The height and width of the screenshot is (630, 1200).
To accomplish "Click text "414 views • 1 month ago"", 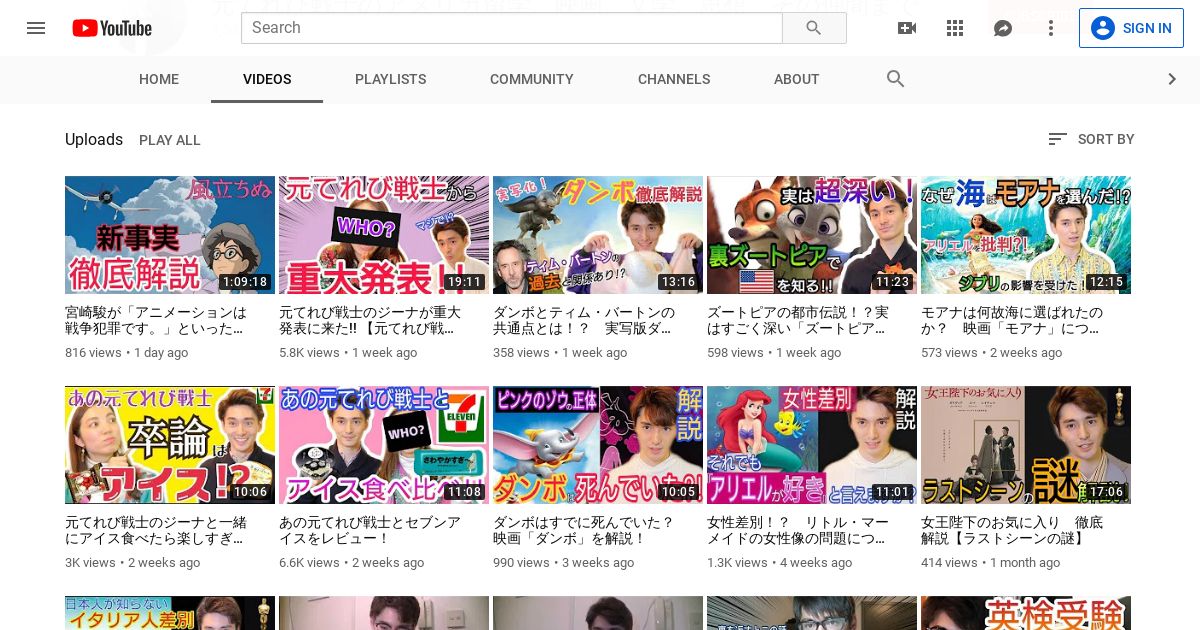I will tap(991, 563).
